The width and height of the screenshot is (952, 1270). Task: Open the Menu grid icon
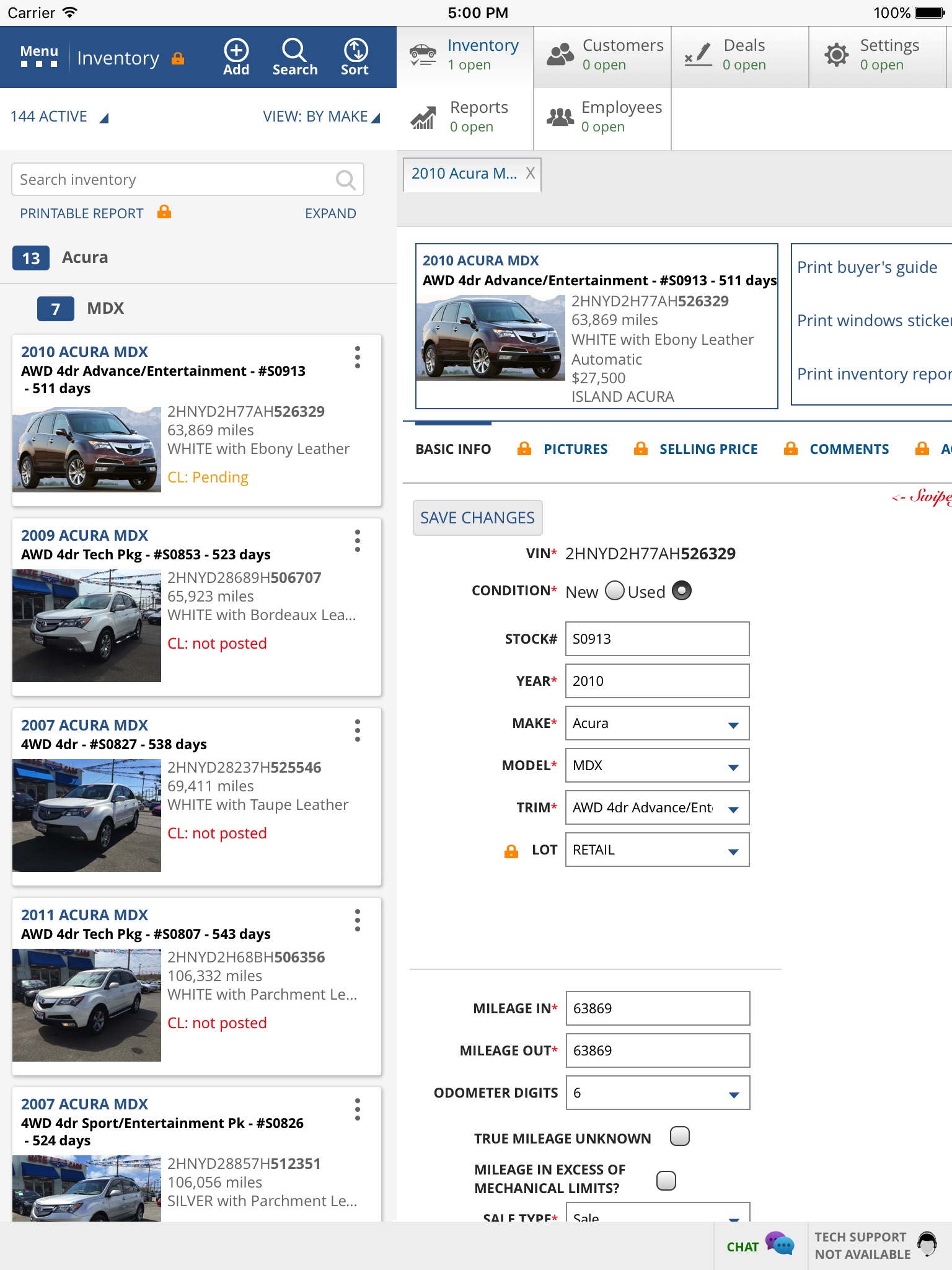tap(39, 56)
